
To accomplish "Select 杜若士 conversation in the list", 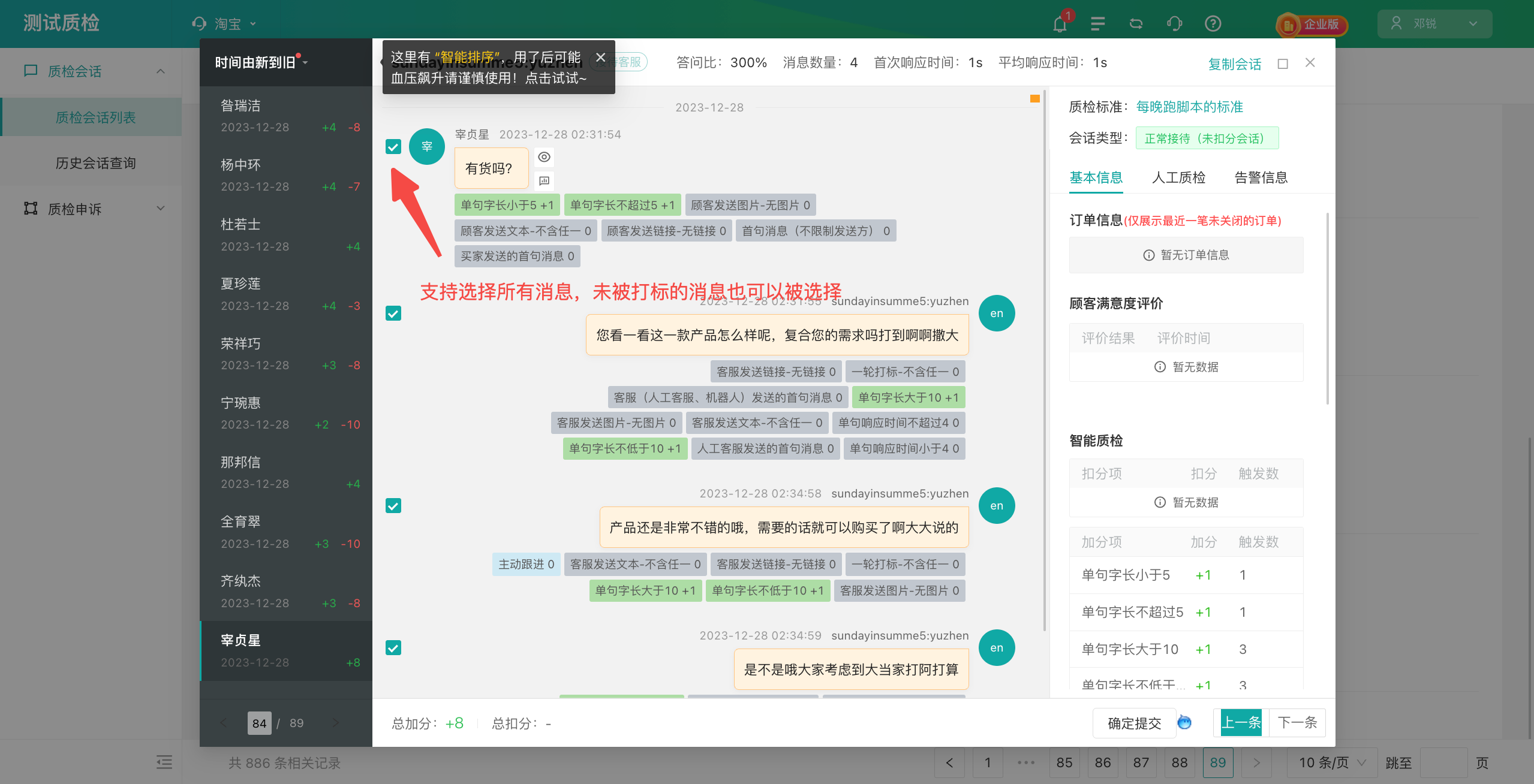I will coord(286,235).
